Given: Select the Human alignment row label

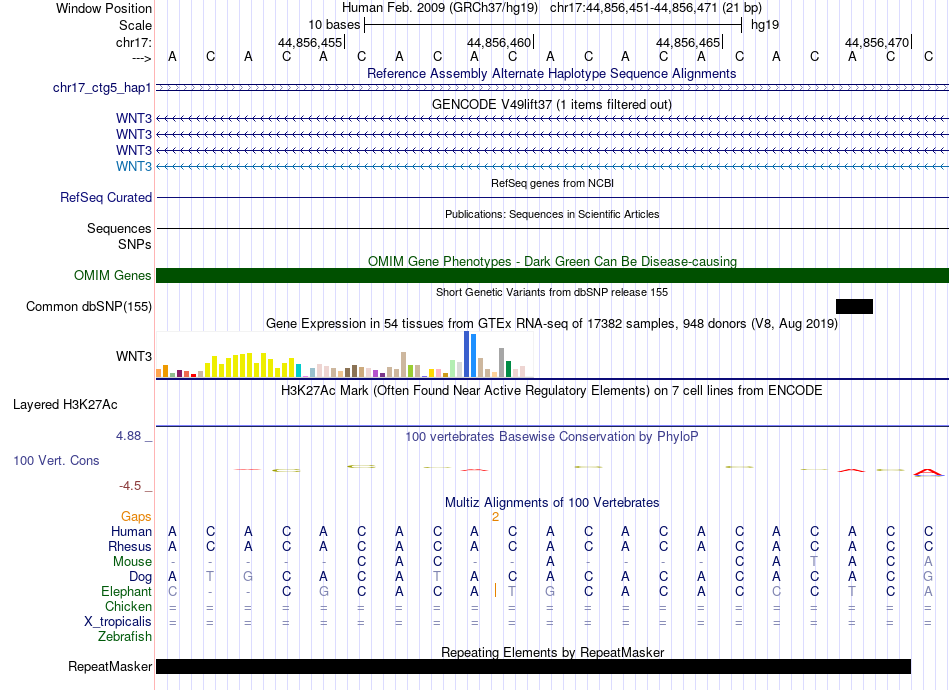Looking at the screenshot, I should (131, 531).
